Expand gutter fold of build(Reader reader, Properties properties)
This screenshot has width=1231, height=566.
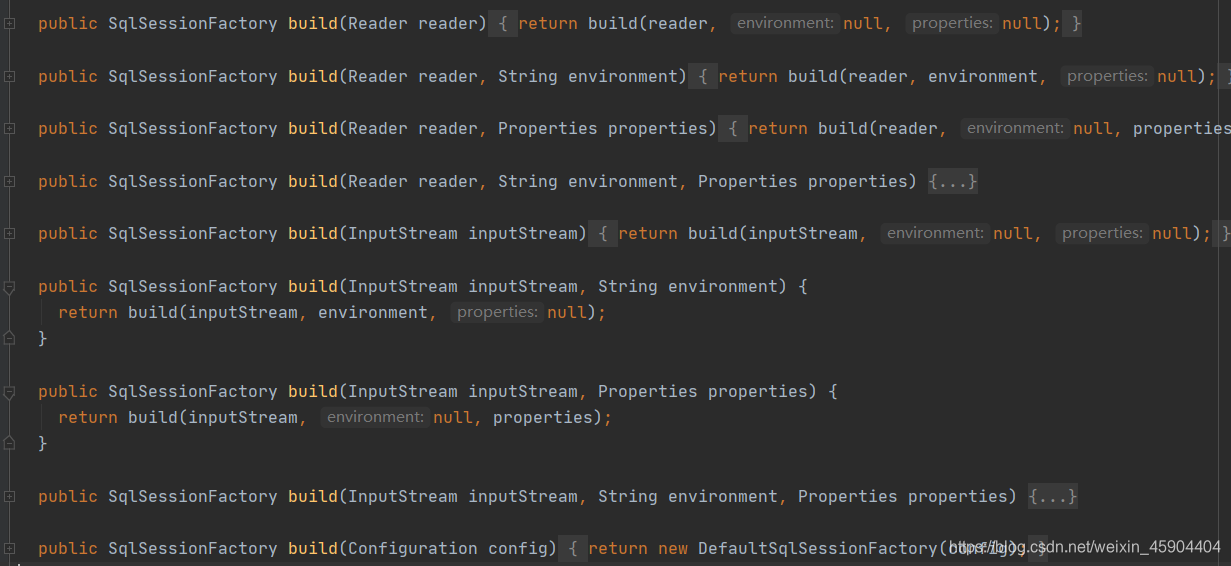[x=9, y=129]
